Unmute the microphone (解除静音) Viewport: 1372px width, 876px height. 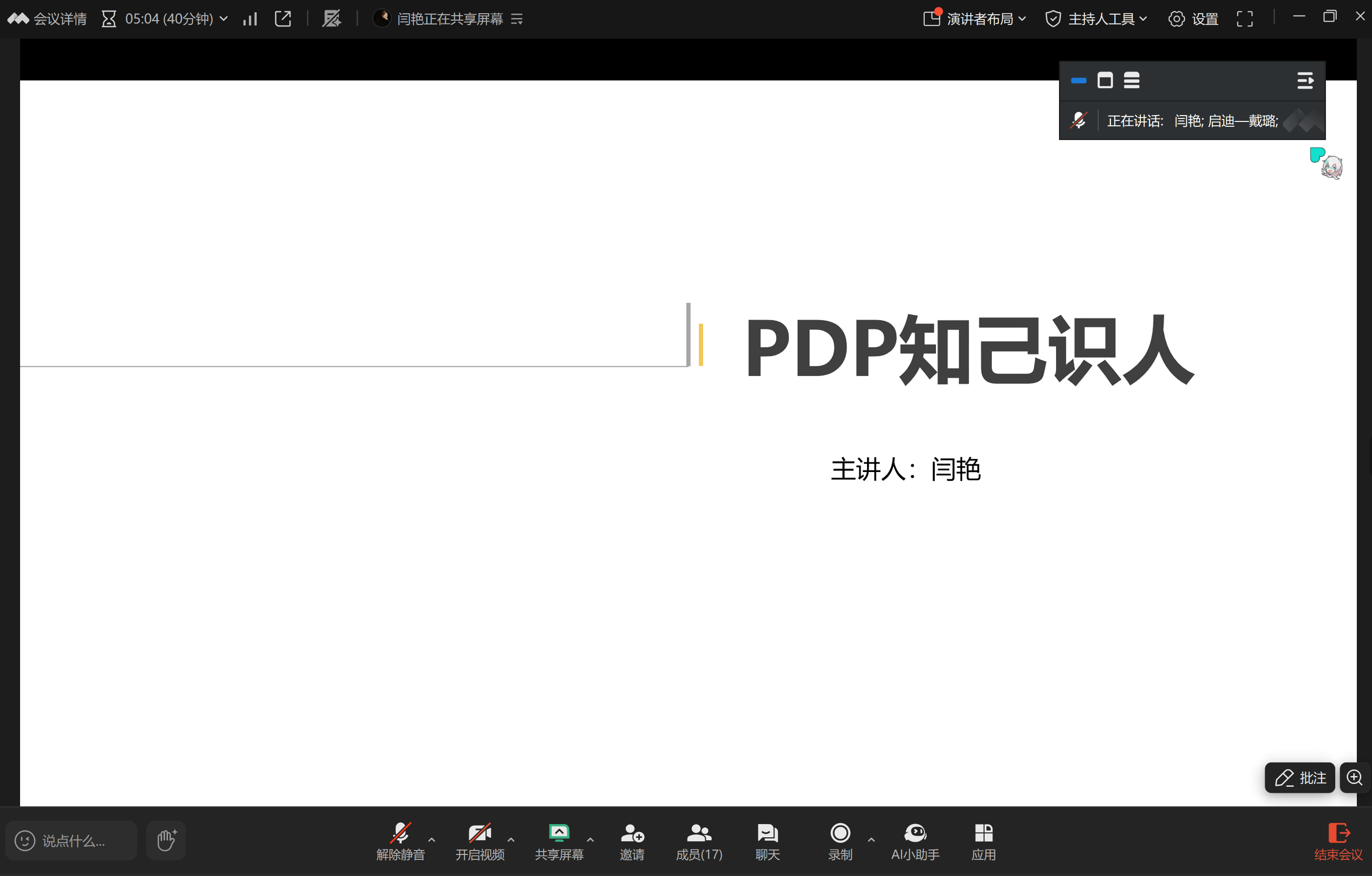point(400,840)
